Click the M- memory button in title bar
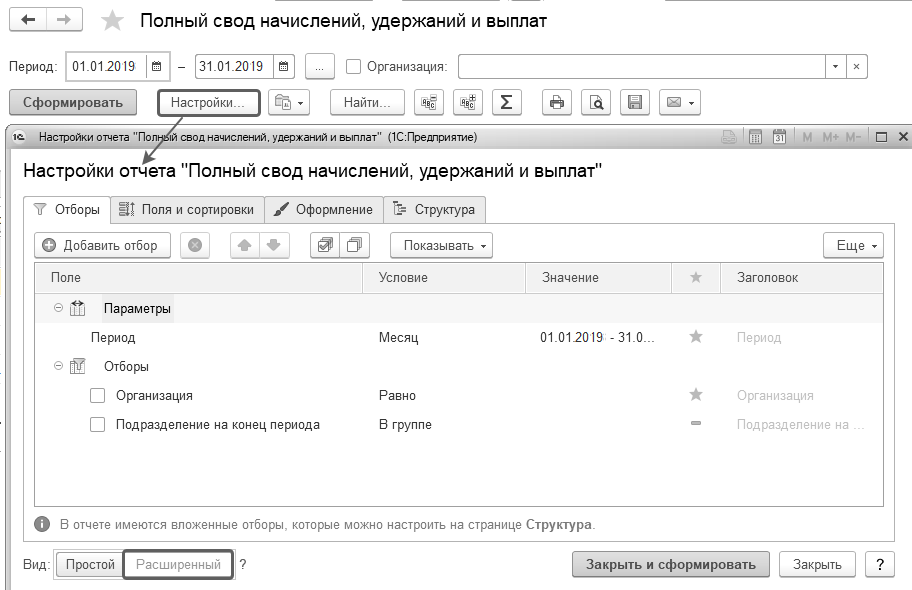 pyautogui.click(x=853, y=137)
